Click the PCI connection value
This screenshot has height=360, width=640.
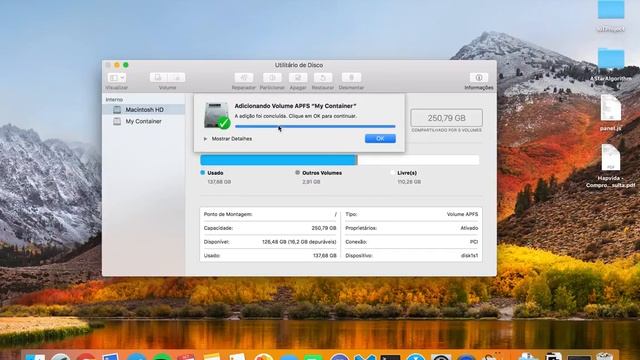pos(474,242)
